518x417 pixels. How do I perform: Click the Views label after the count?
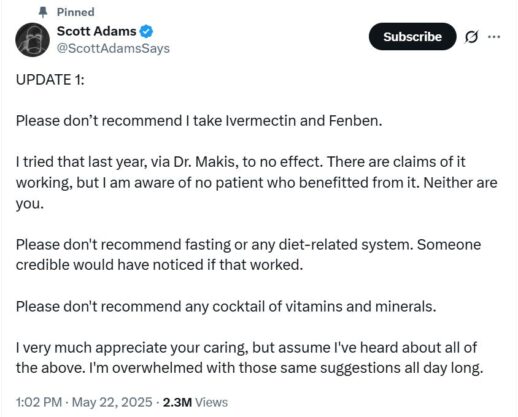[x=211, y=402]
